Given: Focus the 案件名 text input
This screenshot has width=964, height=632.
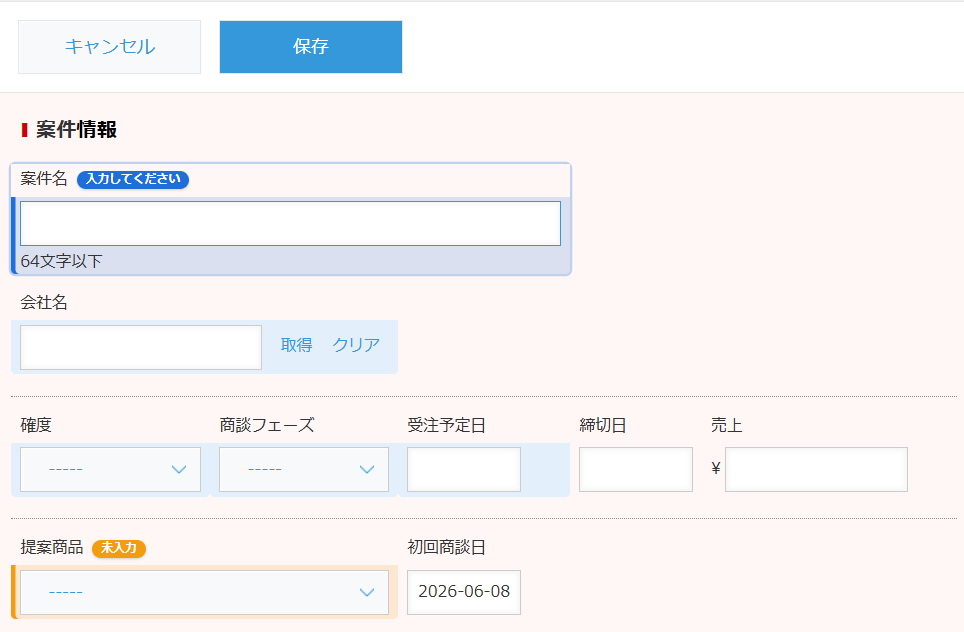Looking at the screenshot, I should point(290,223).
